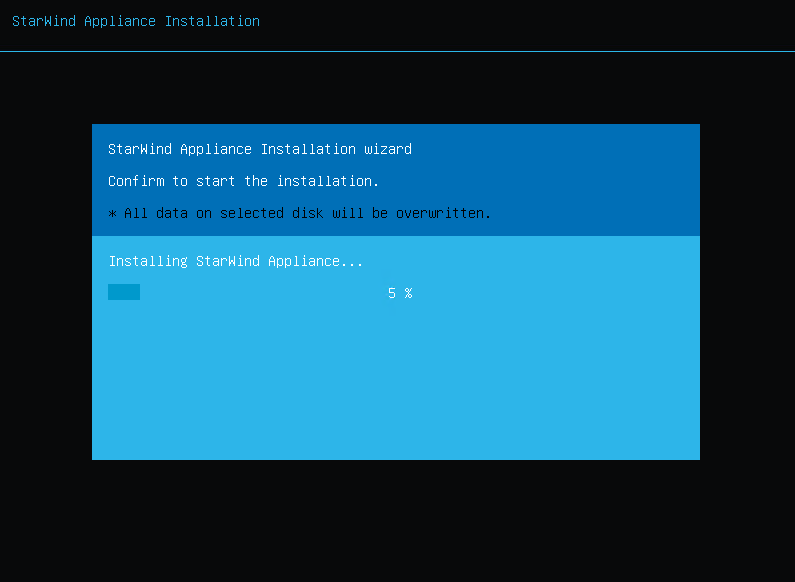This screenshot has height=582, width=795.
Task: Select the '5 %' progress percentage text
Action: tap(400, 293)
